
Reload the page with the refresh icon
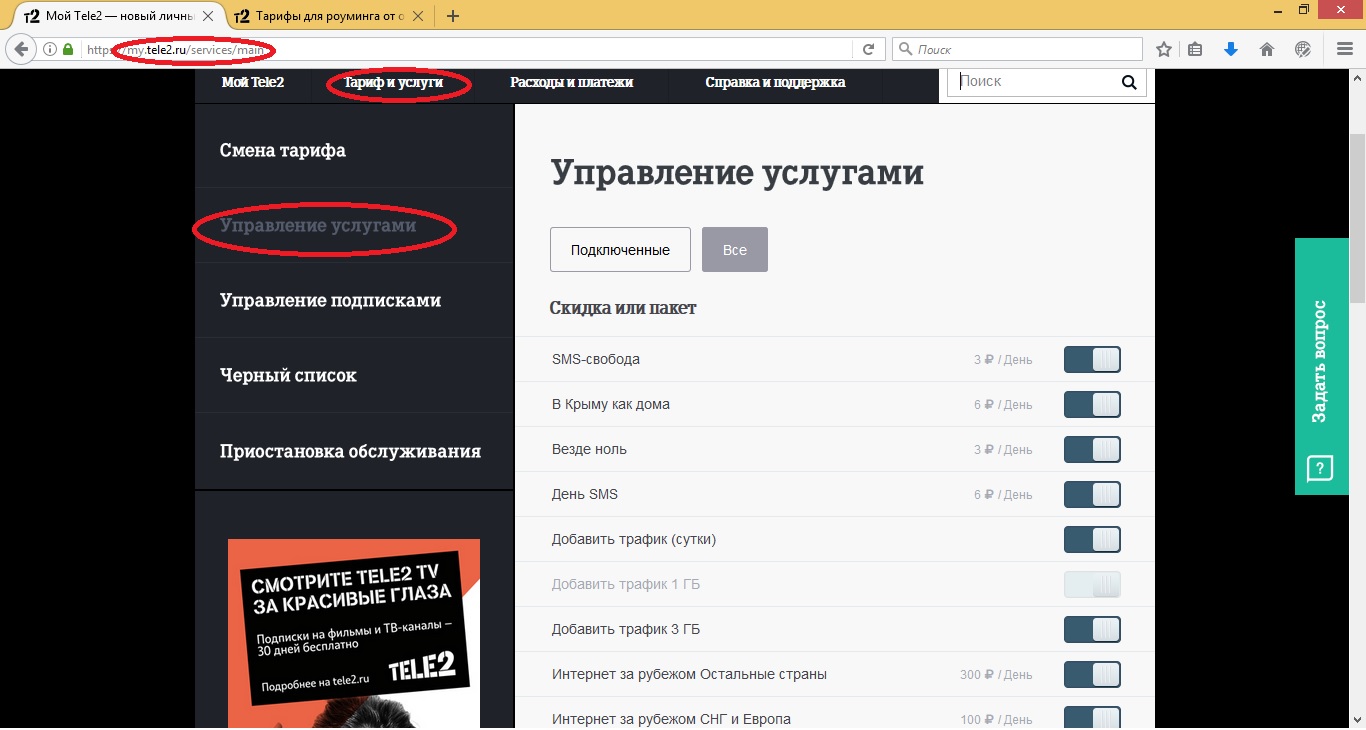click(868, 49)
